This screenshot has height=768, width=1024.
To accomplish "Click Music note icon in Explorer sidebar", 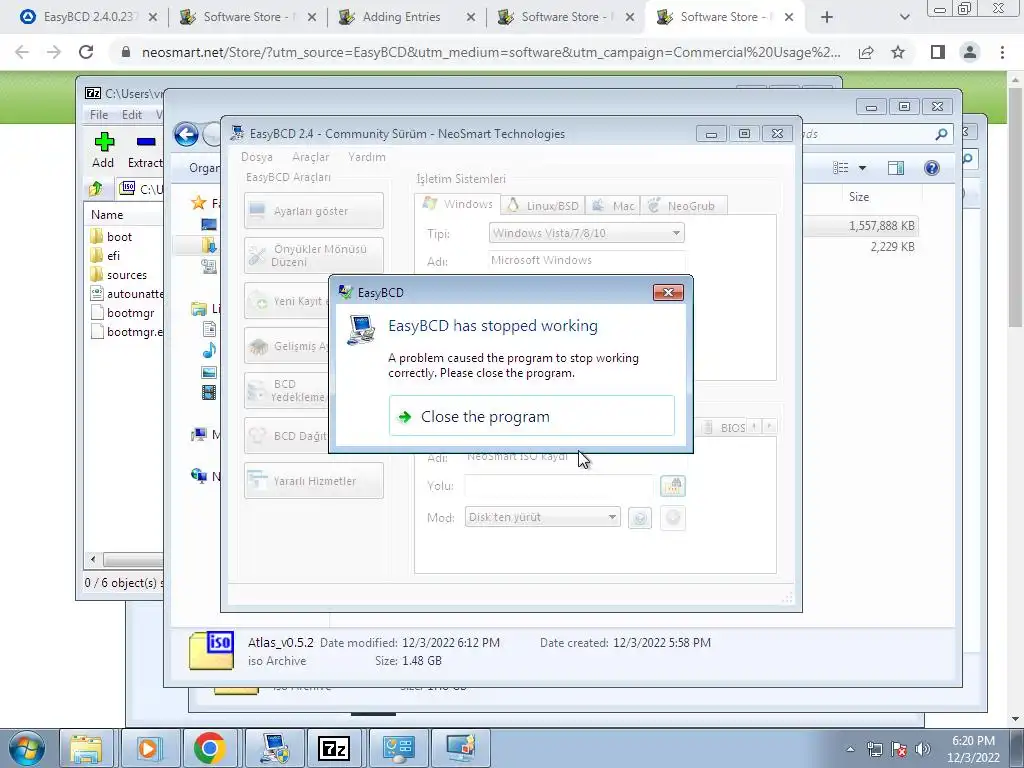I will coord(209,351).
